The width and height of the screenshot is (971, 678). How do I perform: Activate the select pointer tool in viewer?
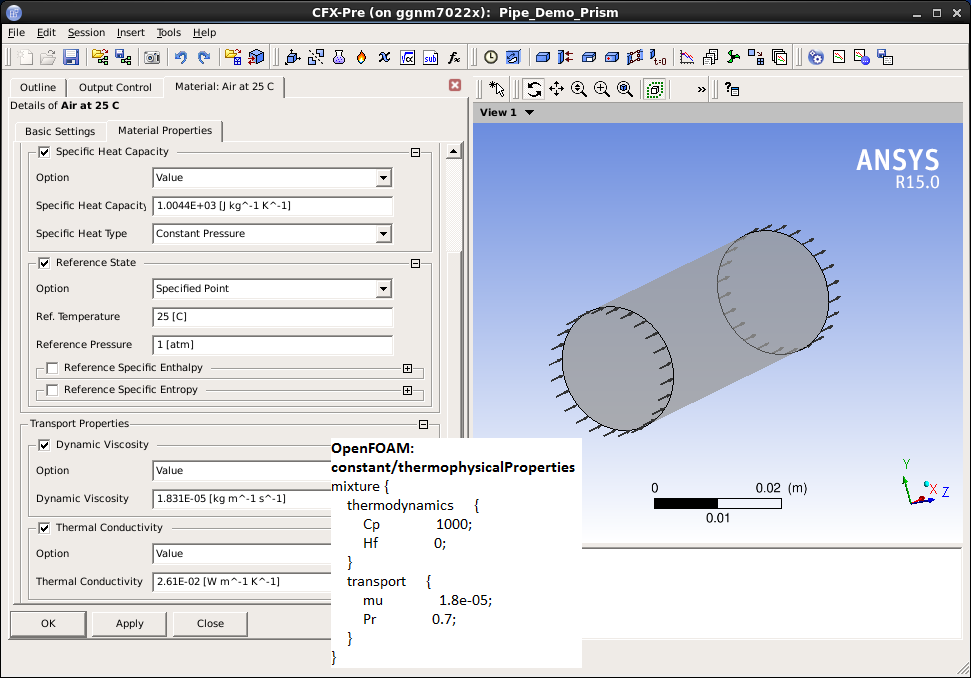(497, 89)
